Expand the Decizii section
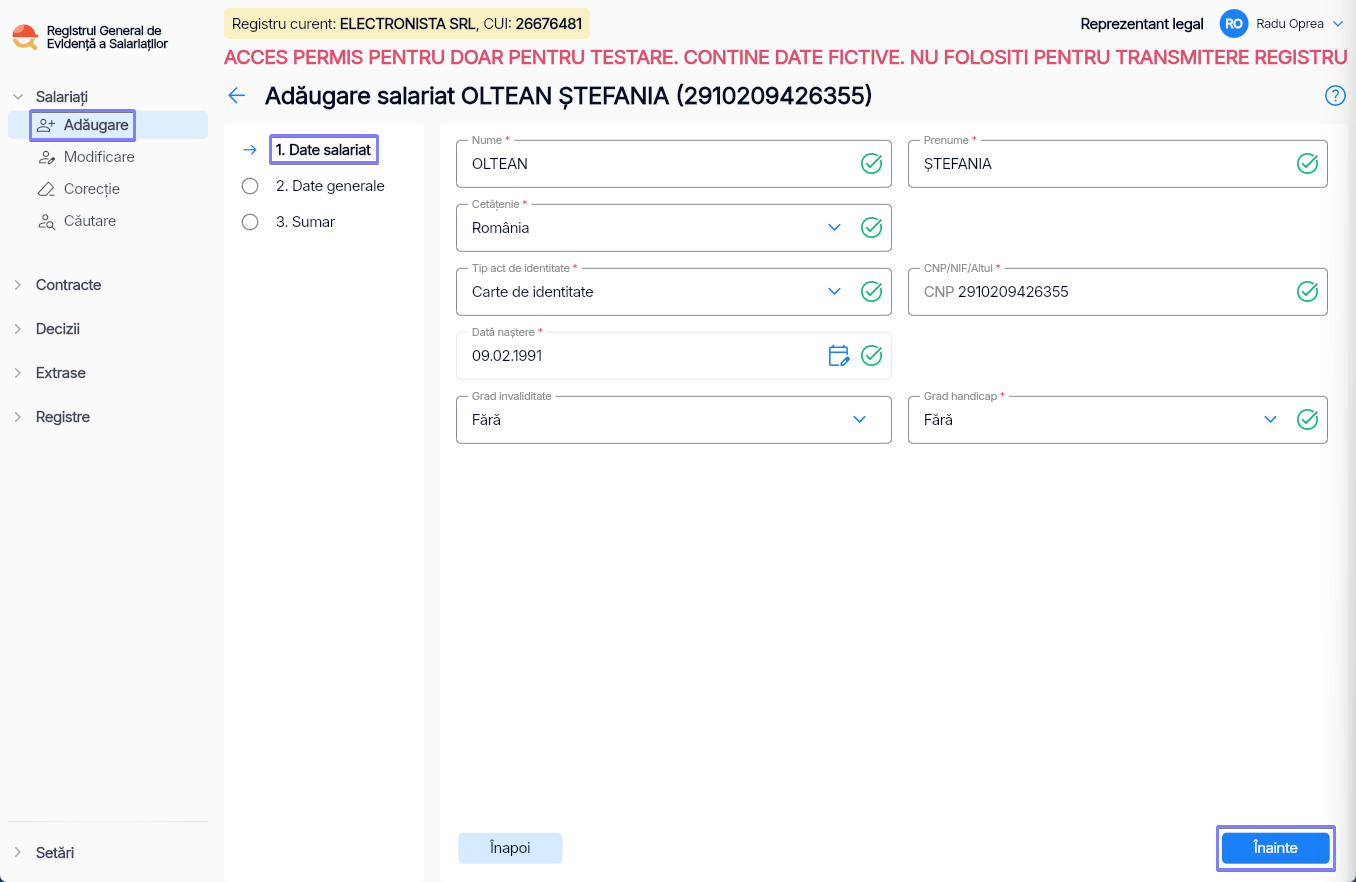 pos(18,329)
